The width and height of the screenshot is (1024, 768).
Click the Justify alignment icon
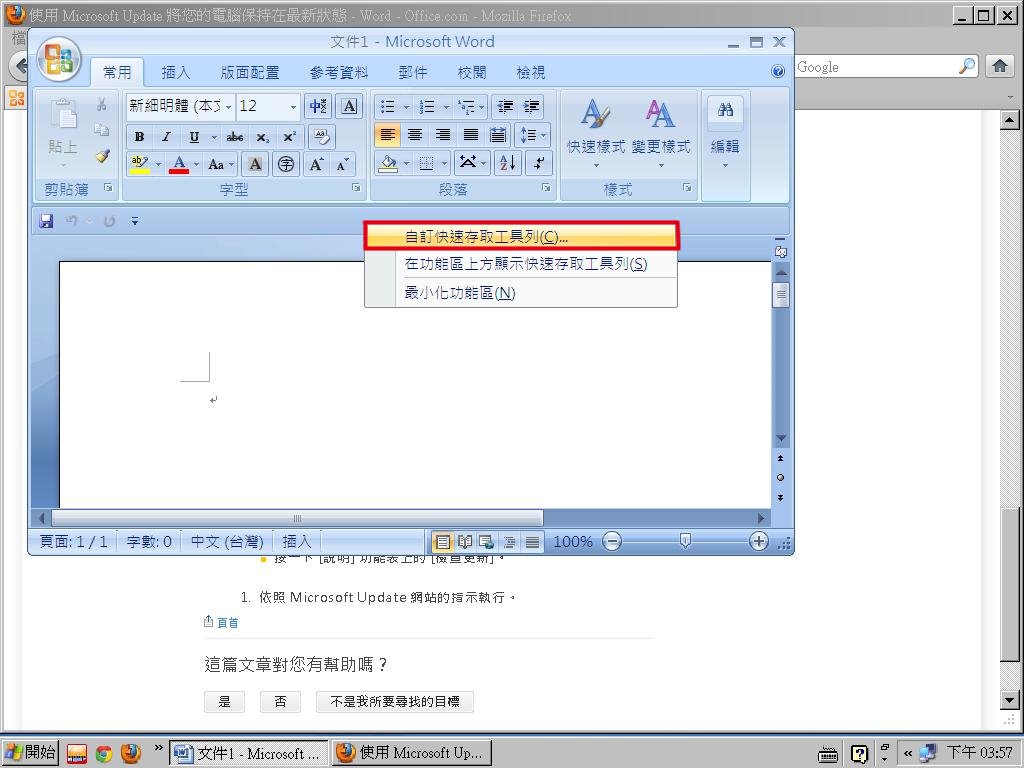470,135
